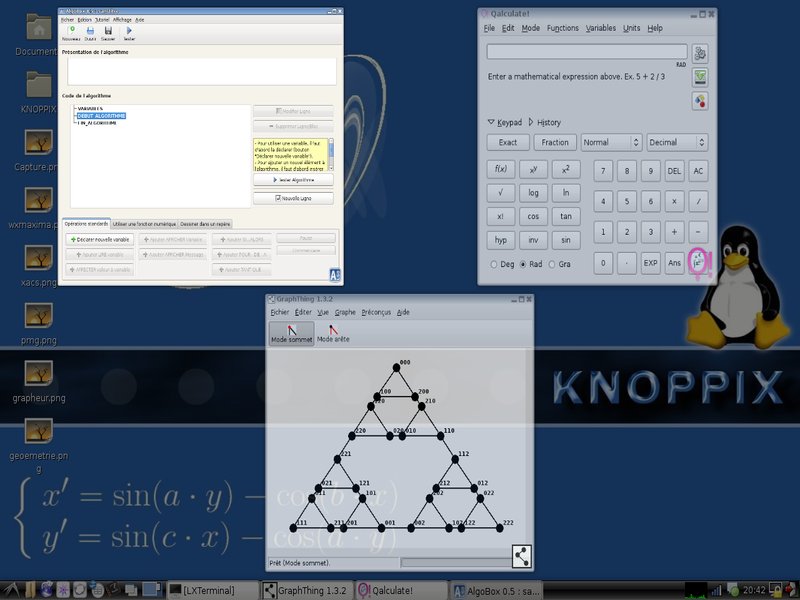
Task: Open the Decimal number base dropdown
Action: coord(676,143)
